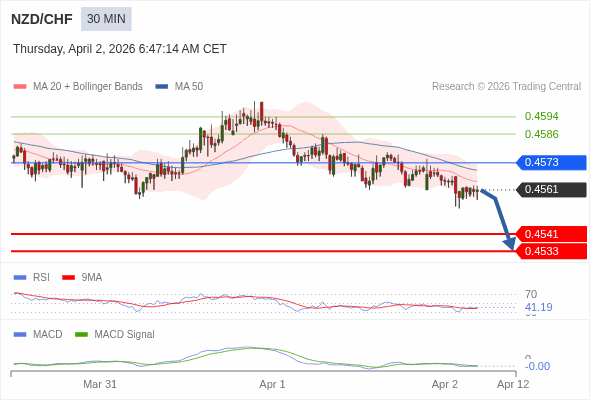Click the 0.4594 resistance level label
This screenshot has height=400, width=590.
(541, 116)
